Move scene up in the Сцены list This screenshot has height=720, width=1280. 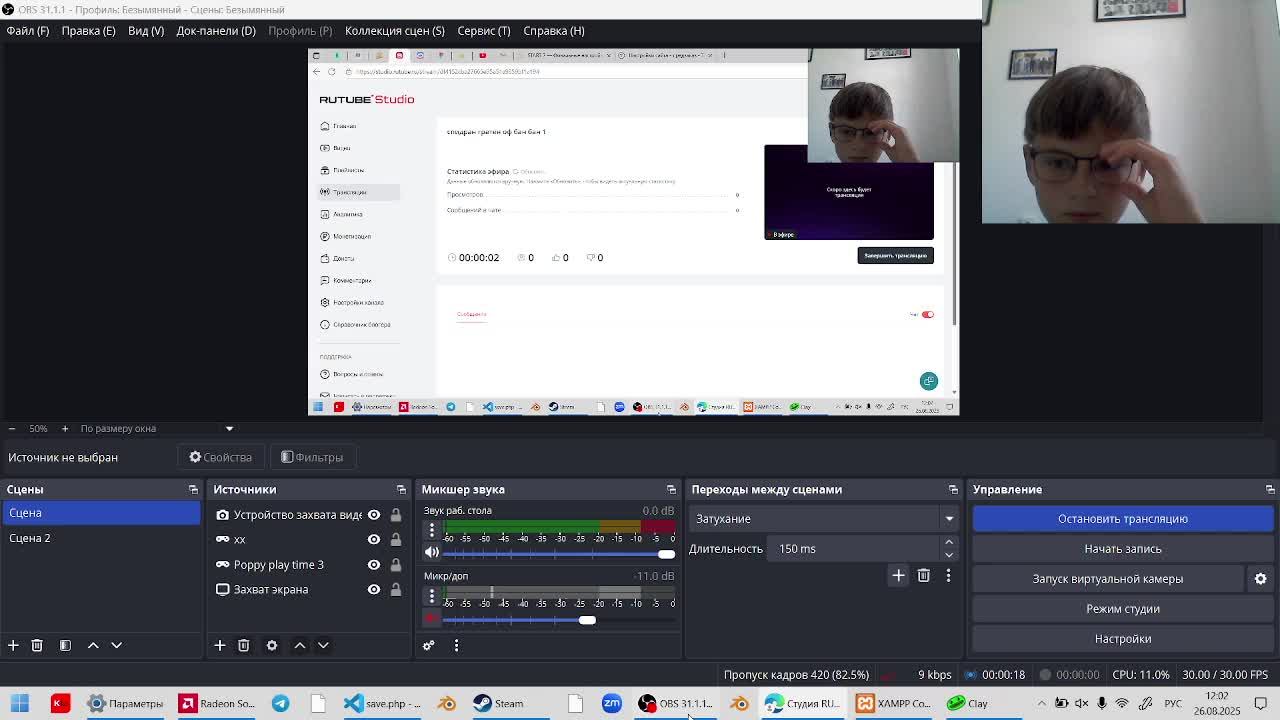pos(93,645)
